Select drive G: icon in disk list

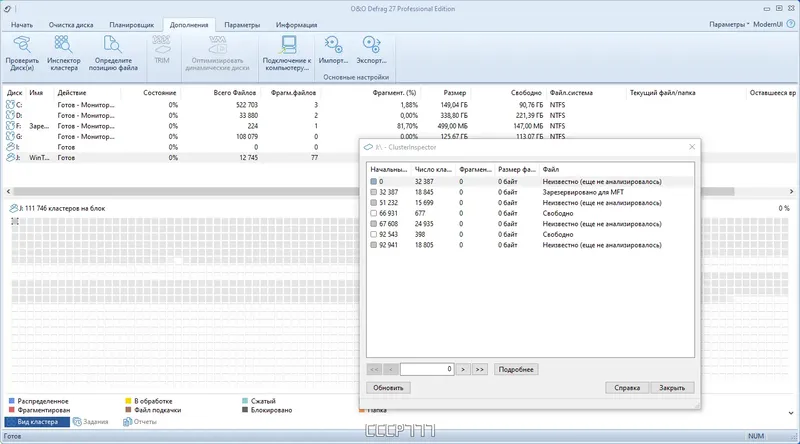tap(10, 136)
